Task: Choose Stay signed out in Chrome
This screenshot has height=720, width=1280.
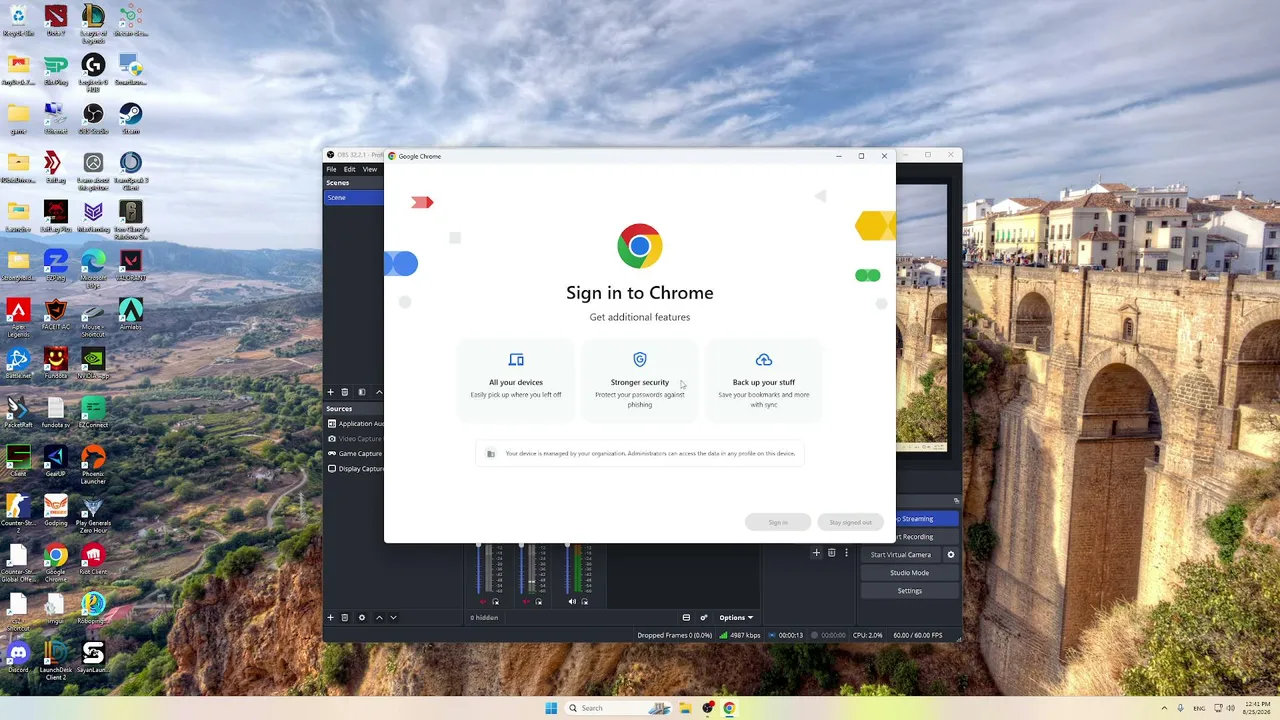Action: coord(850,522)
